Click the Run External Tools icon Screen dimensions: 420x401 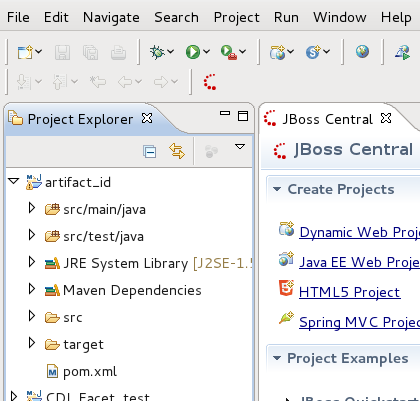(229, 52)
